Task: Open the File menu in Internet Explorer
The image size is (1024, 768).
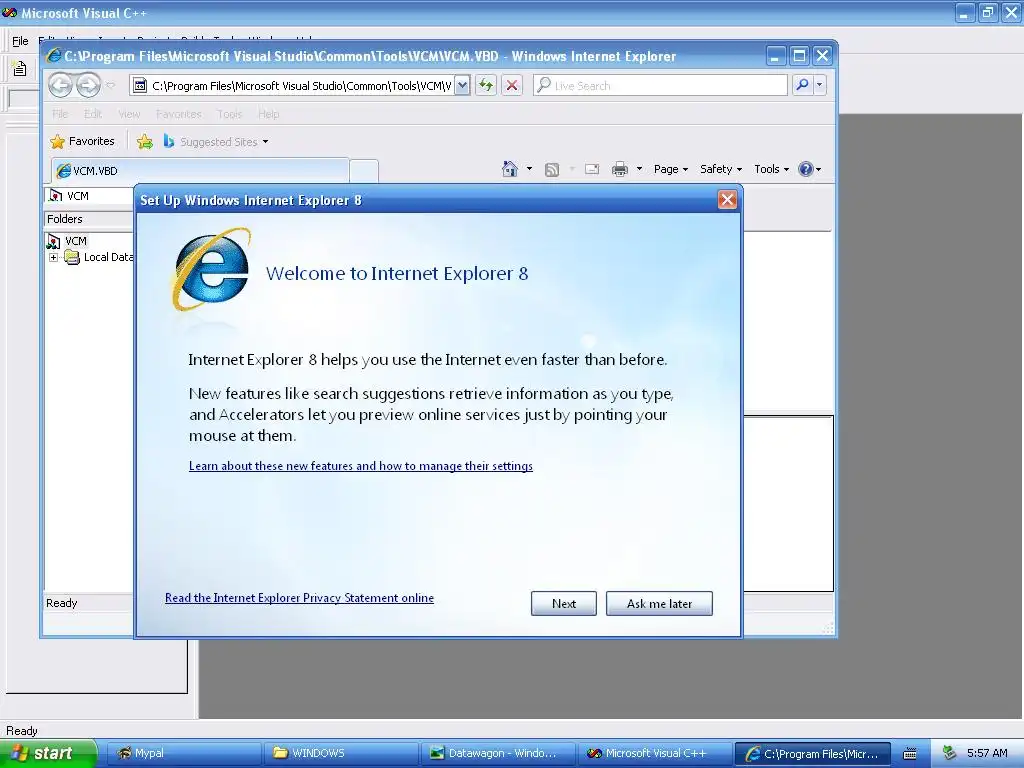Action: (60, 114)
